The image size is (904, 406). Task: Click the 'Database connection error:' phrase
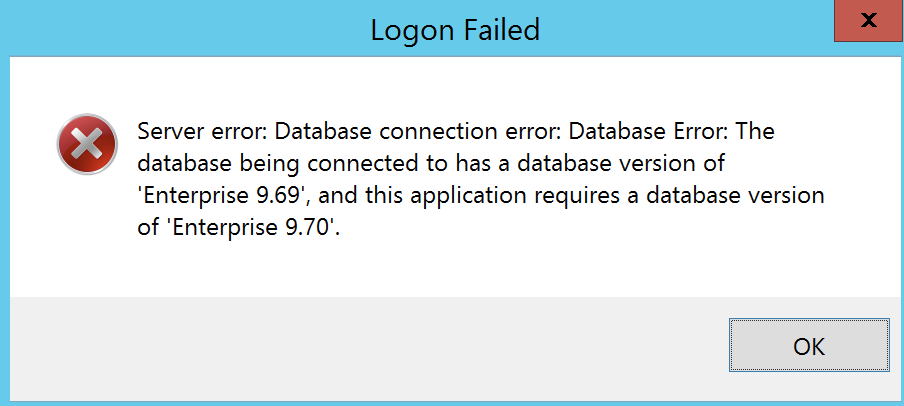click(418, 132)
